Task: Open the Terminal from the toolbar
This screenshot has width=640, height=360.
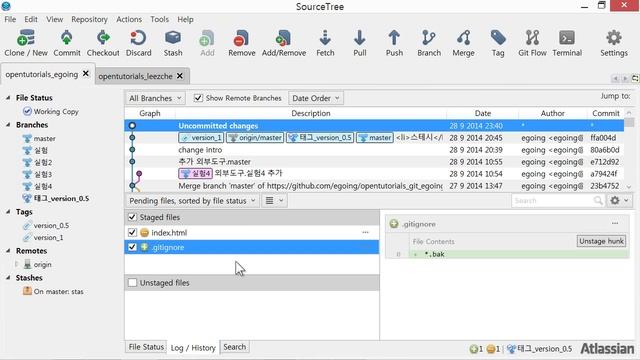Action: click(x=567, y=38)
